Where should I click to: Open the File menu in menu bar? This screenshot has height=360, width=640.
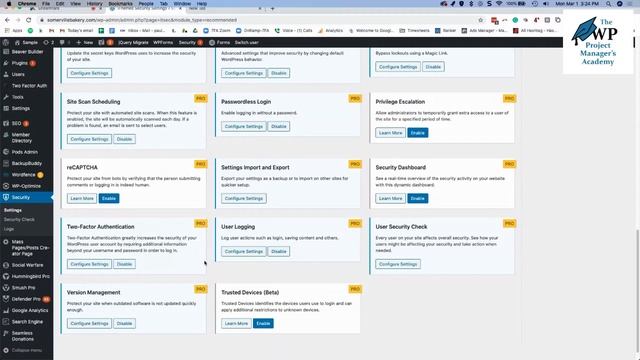pyautogui.click(x=46, y=3)
